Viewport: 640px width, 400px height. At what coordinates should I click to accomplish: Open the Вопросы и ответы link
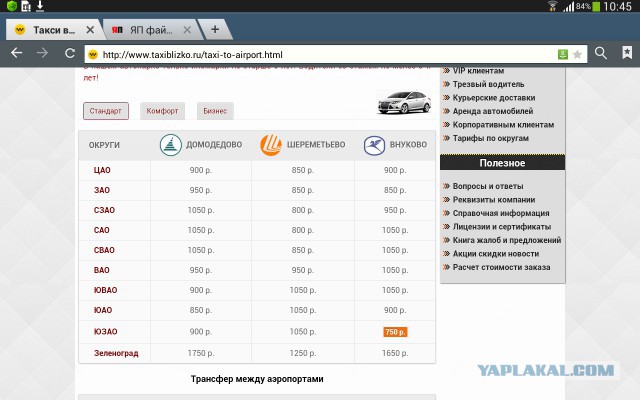tap(488, 186)
